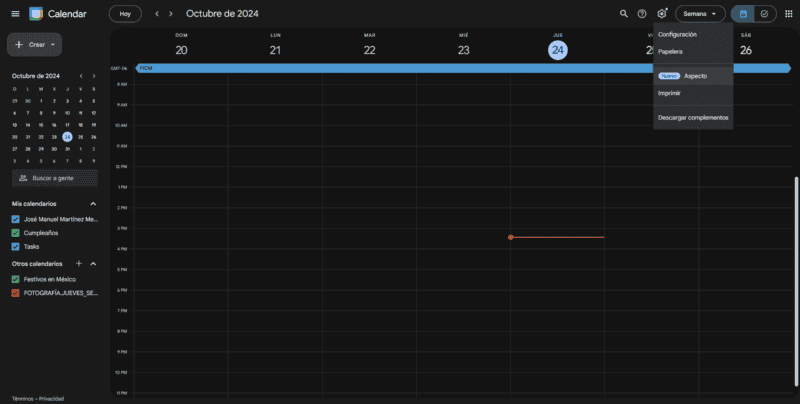Screen dimensions: 800x404
Task: Click the Buscar a gente field
Action: [x=55, y=179]
